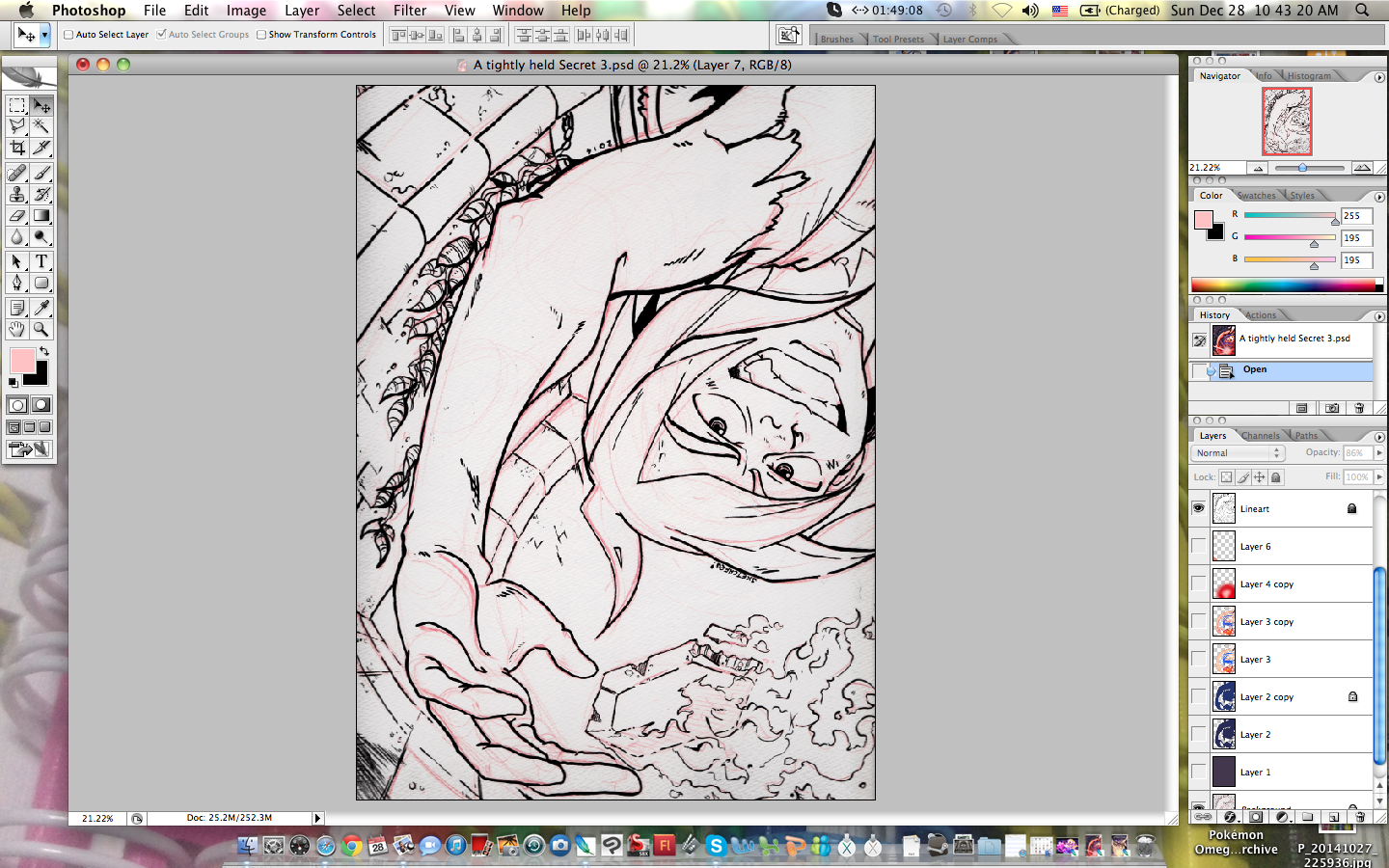The height and width of the screenshot is (868, 1389).
Task: Select the Notes tool
Action: [17, 308]
